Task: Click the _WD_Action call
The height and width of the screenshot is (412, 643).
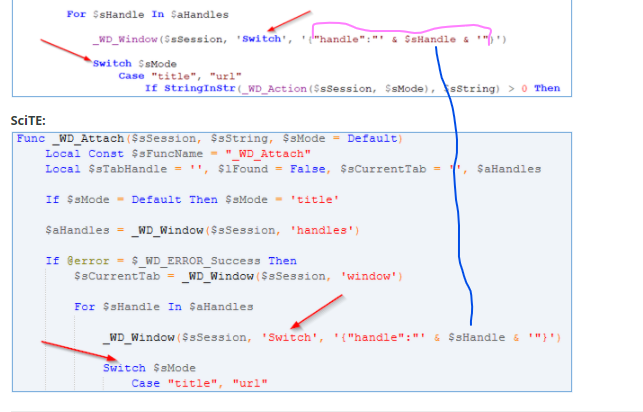Action: (x=274, y=89)
